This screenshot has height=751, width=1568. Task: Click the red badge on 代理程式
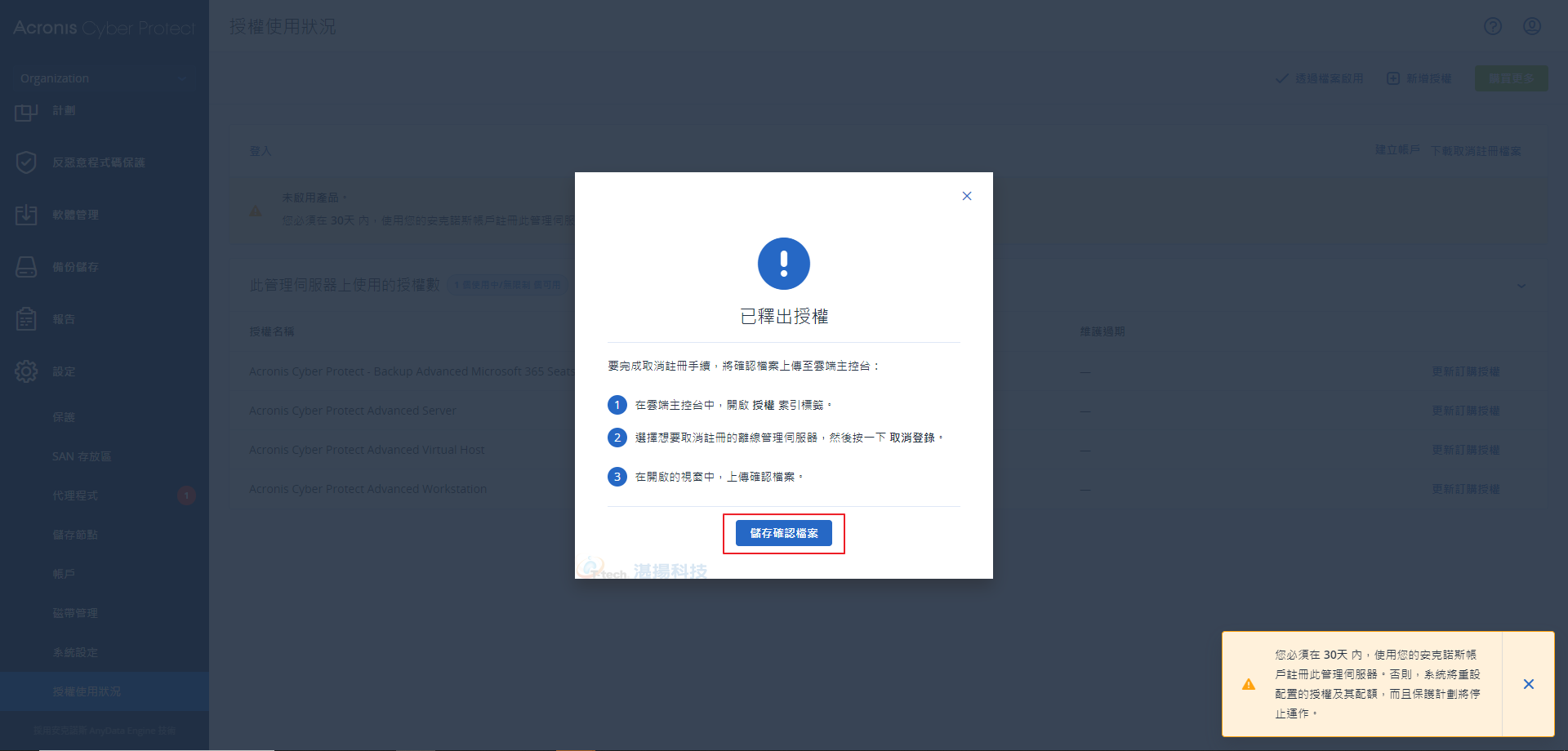[x=186, y=495]
